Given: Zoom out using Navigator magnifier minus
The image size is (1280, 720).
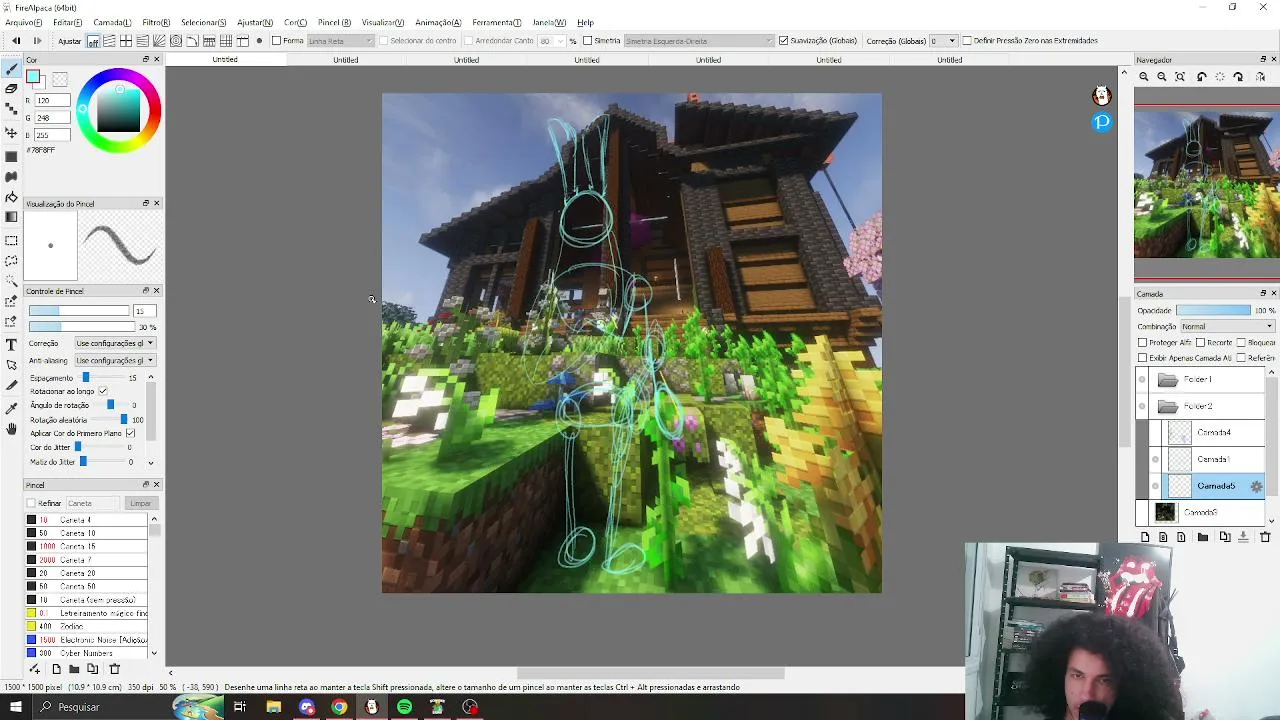Looking at the screenshot, I should pyautogui.click(x=1162, y=77).
